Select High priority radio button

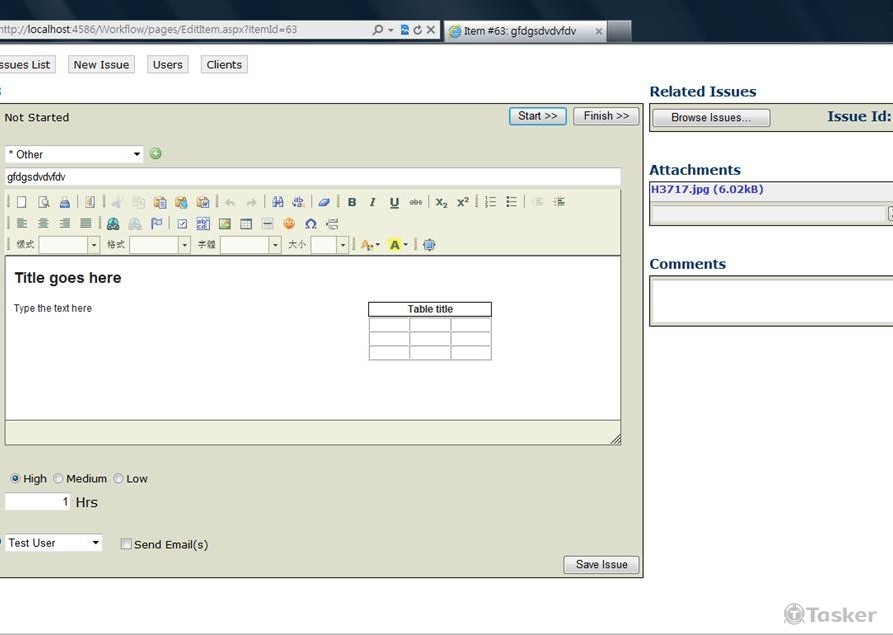[15, 479]
